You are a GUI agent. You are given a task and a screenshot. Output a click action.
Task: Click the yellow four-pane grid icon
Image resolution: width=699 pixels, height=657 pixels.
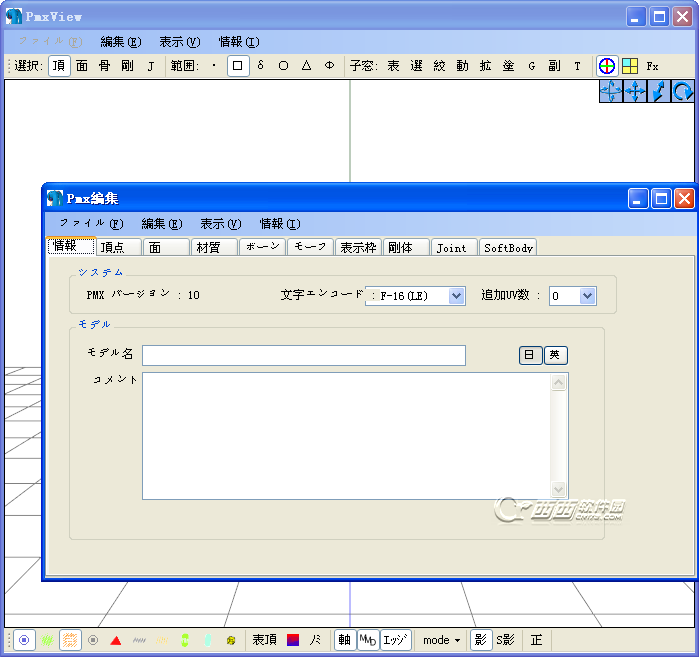point(630,66)
